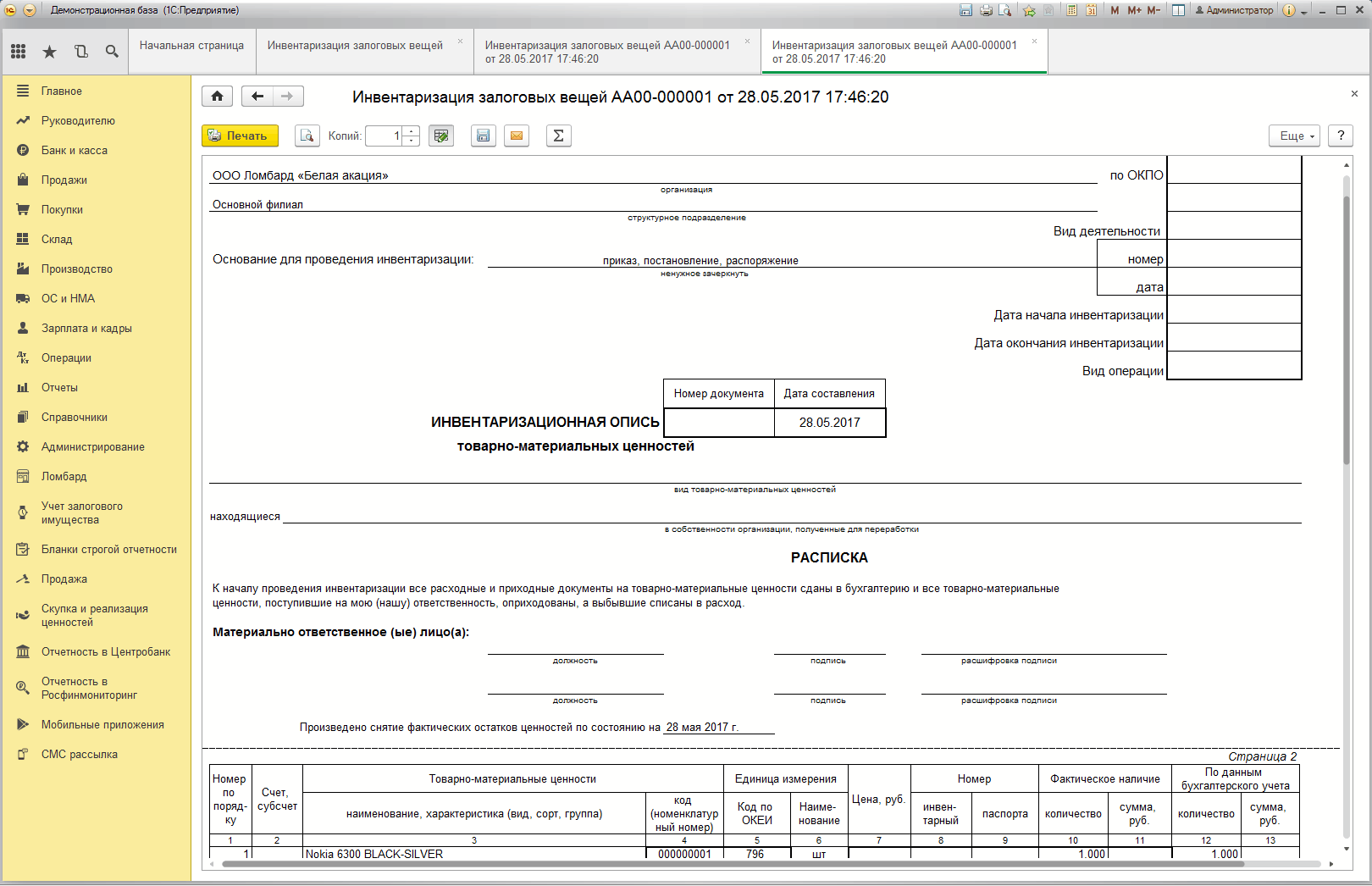
Task: Send the form by email envelope icon
Action: pos(517,136)
